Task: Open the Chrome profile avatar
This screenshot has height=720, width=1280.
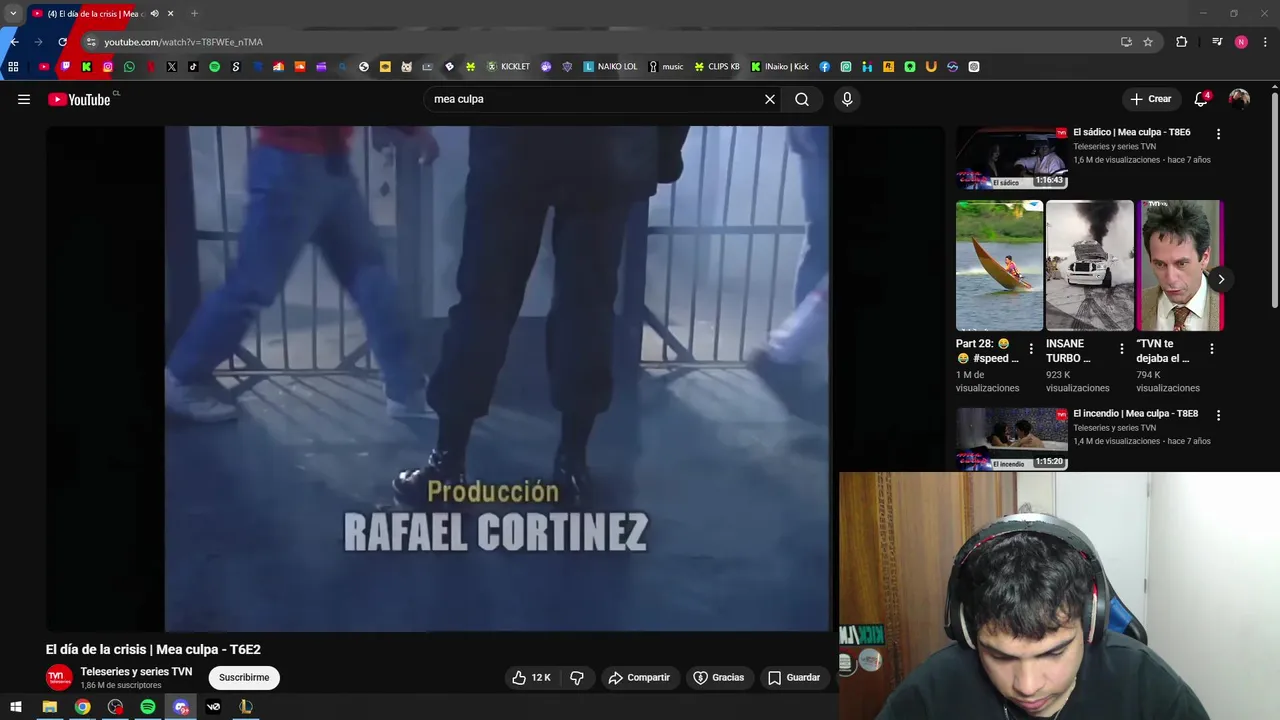Action: pyautogui.click(x=1241, y=42)
